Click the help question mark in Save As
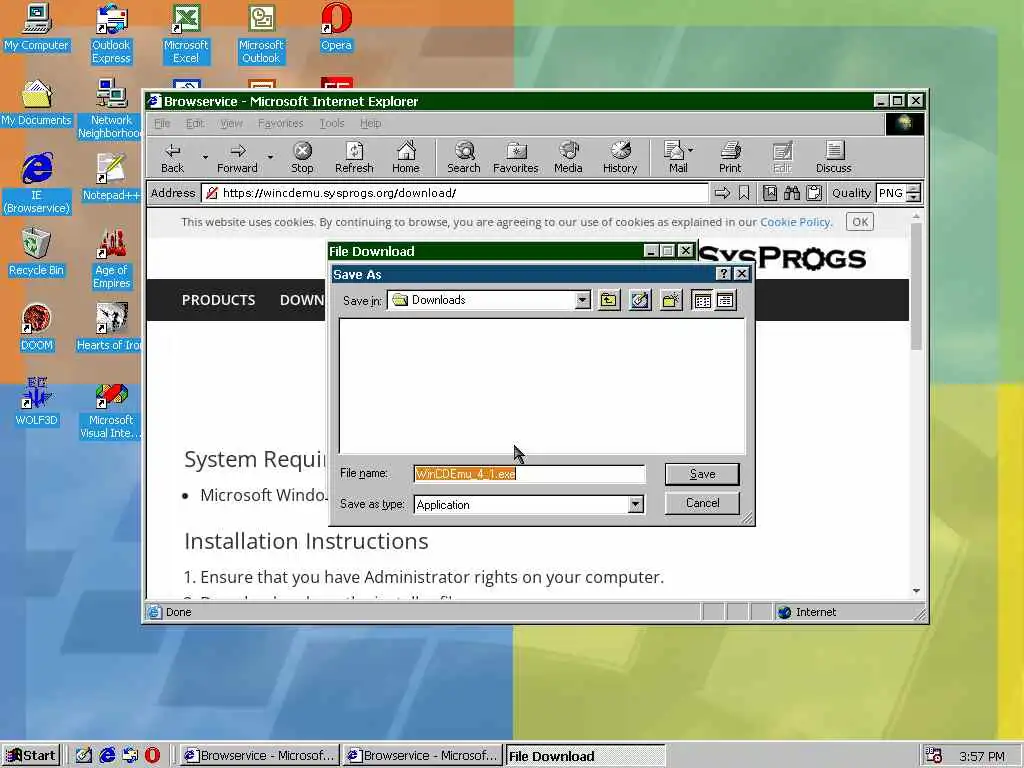The width and height of the screenshot is (1024, 768). point(723,274)
